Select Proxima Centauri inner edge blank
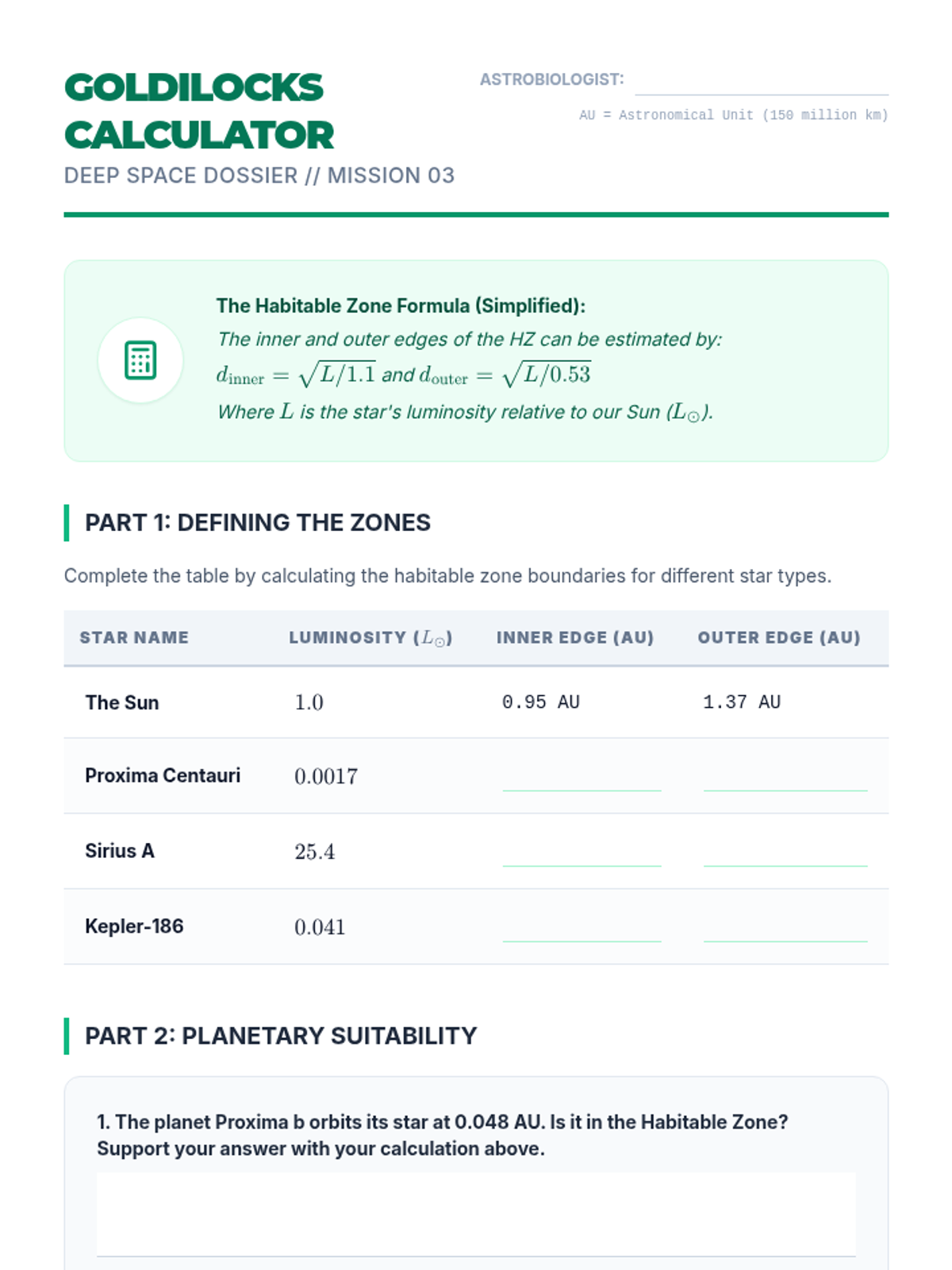The height and width of the screenshot is (1270, 952). (581, 778)
